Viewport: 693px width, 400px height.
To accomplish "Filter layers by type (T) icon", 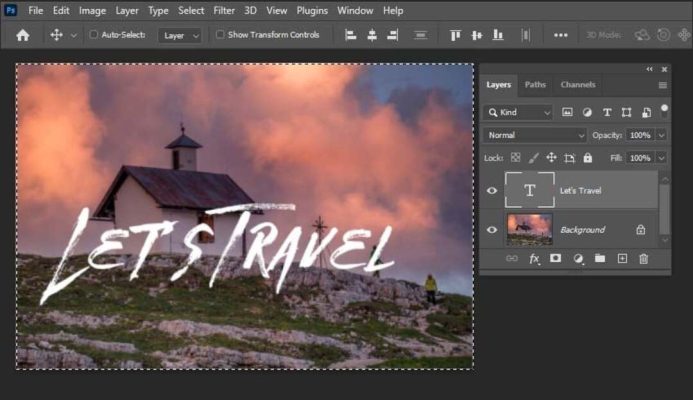I will (607, 113).
